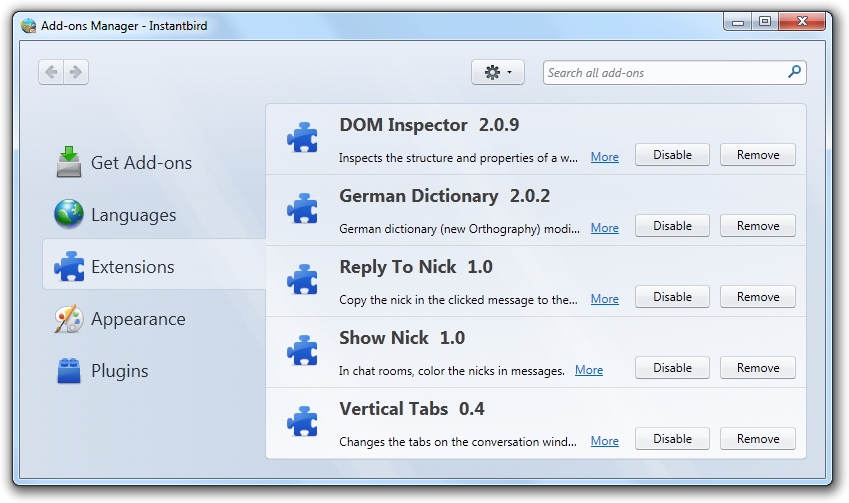Click the magnifier search icon
Image resolution: width=849 pixels, height=503 pixels.
[794, 71]
